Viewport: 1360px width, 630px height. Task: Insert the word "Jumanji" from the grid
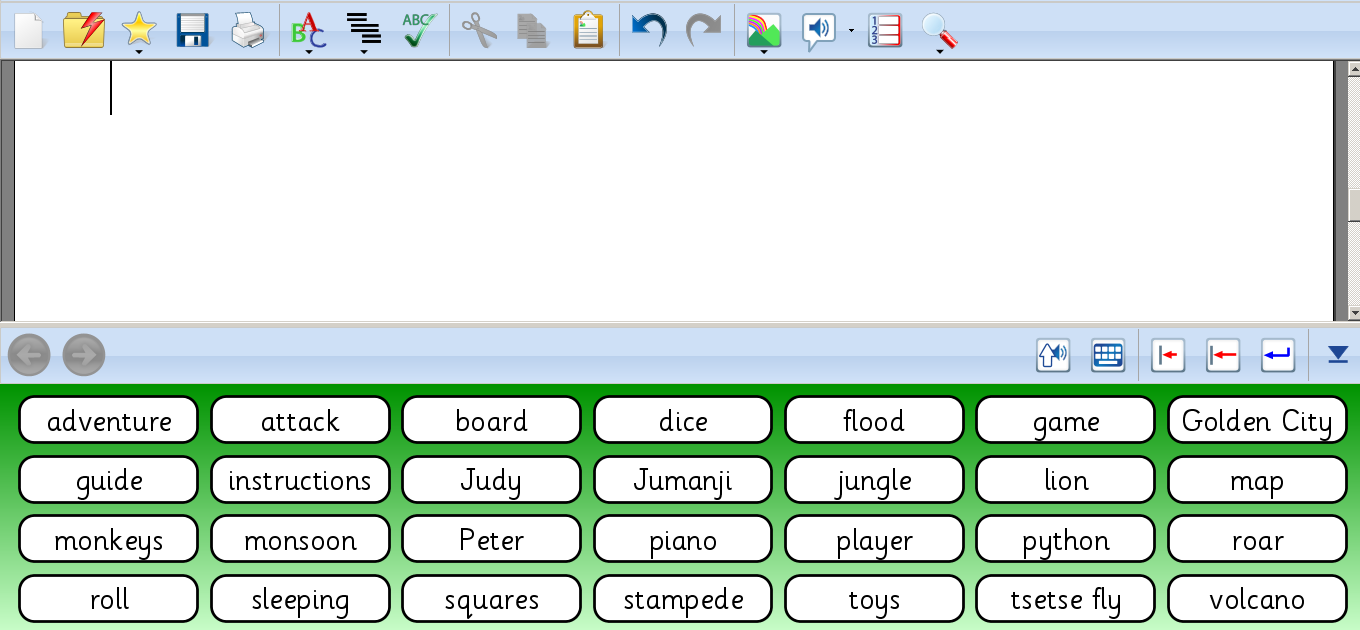(683, 480)
